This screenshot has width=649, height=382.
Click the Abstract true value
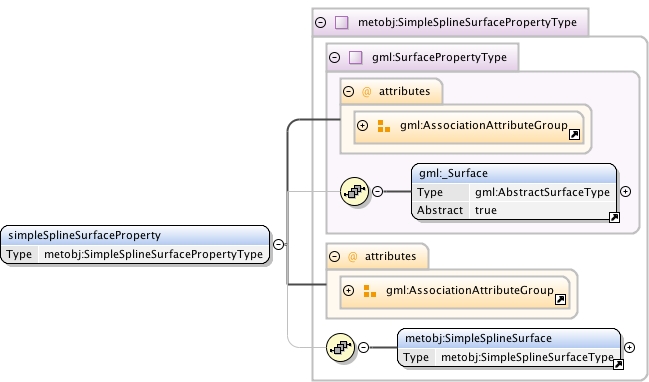tap(486, 210)
